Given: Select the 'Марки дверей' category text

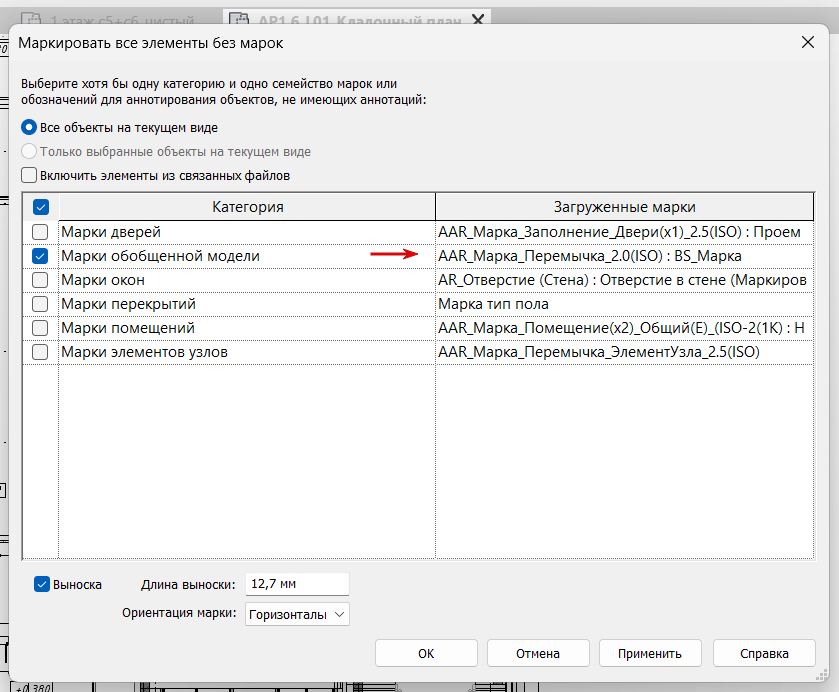Looking at the screenshot, I should (111, 232).
